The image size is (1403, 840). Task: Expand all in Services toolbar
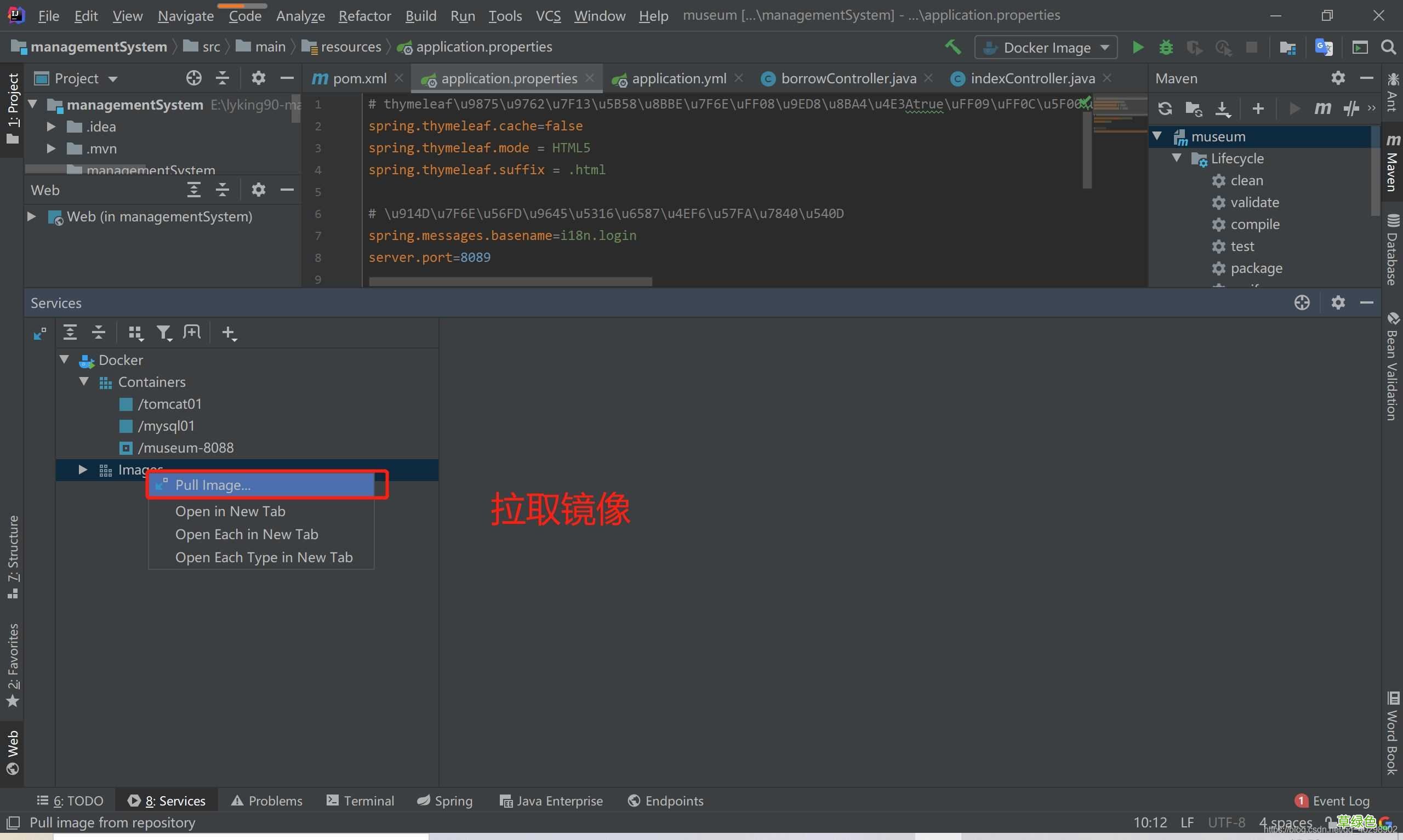click(x=70, y=332)
